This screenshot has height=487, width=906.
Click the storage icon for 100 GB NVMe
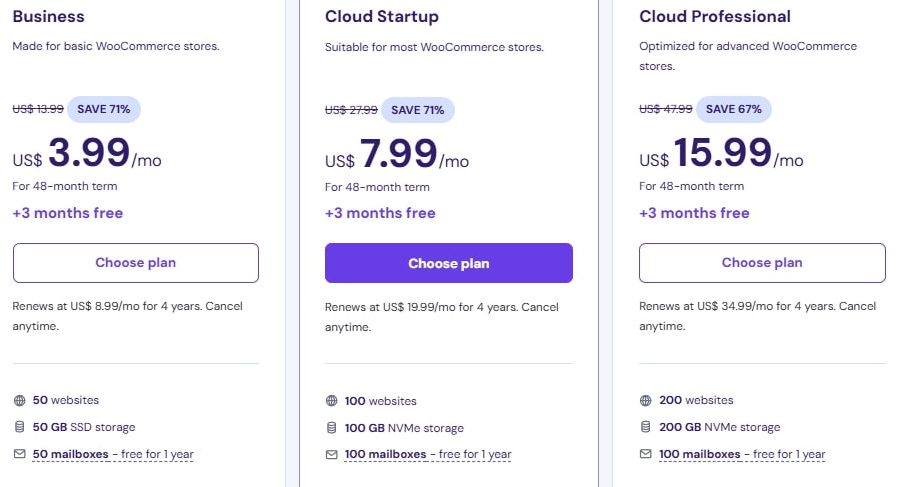332,428
